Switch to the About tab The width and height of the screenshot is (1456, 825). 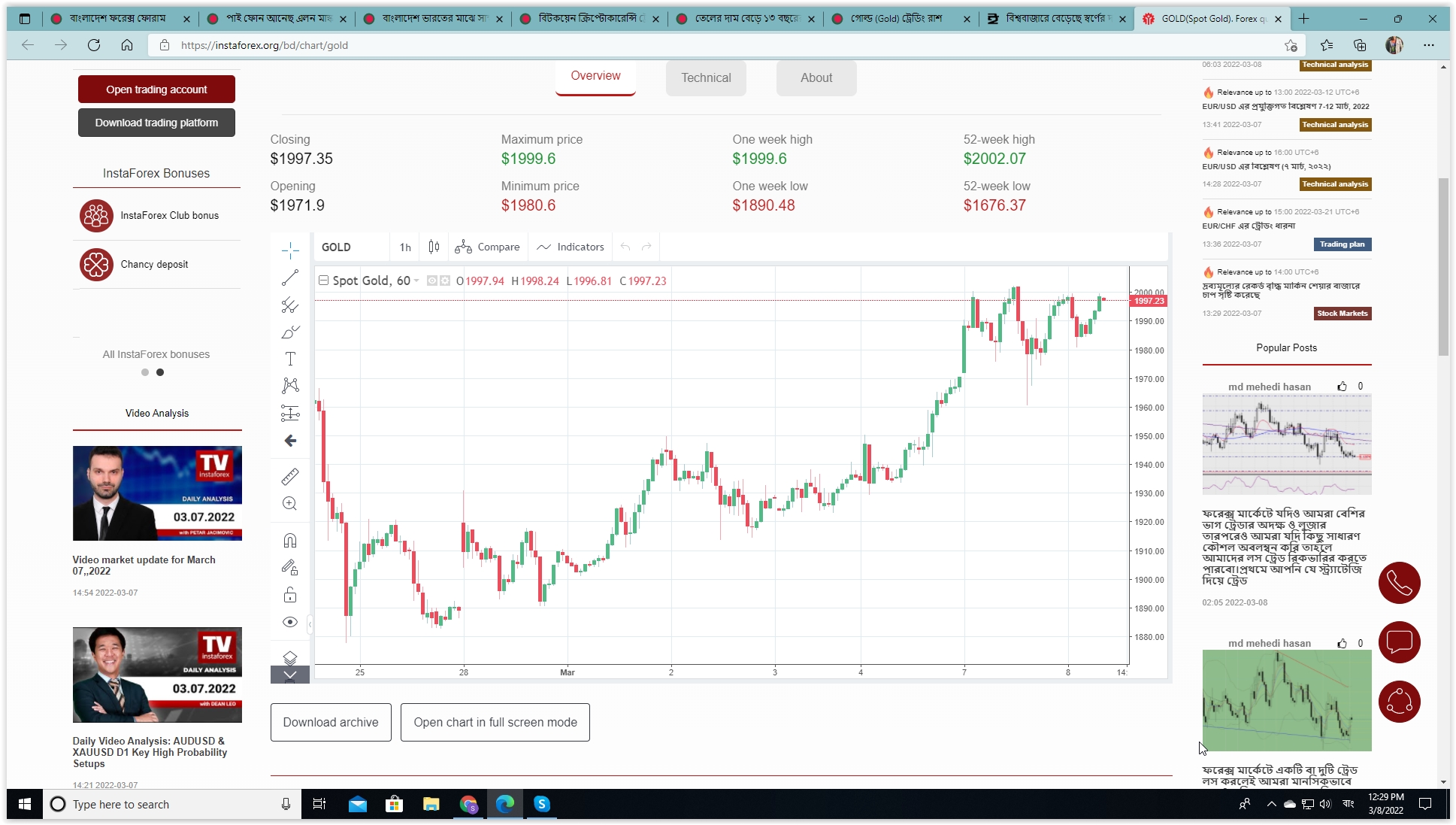click(816, 78)
